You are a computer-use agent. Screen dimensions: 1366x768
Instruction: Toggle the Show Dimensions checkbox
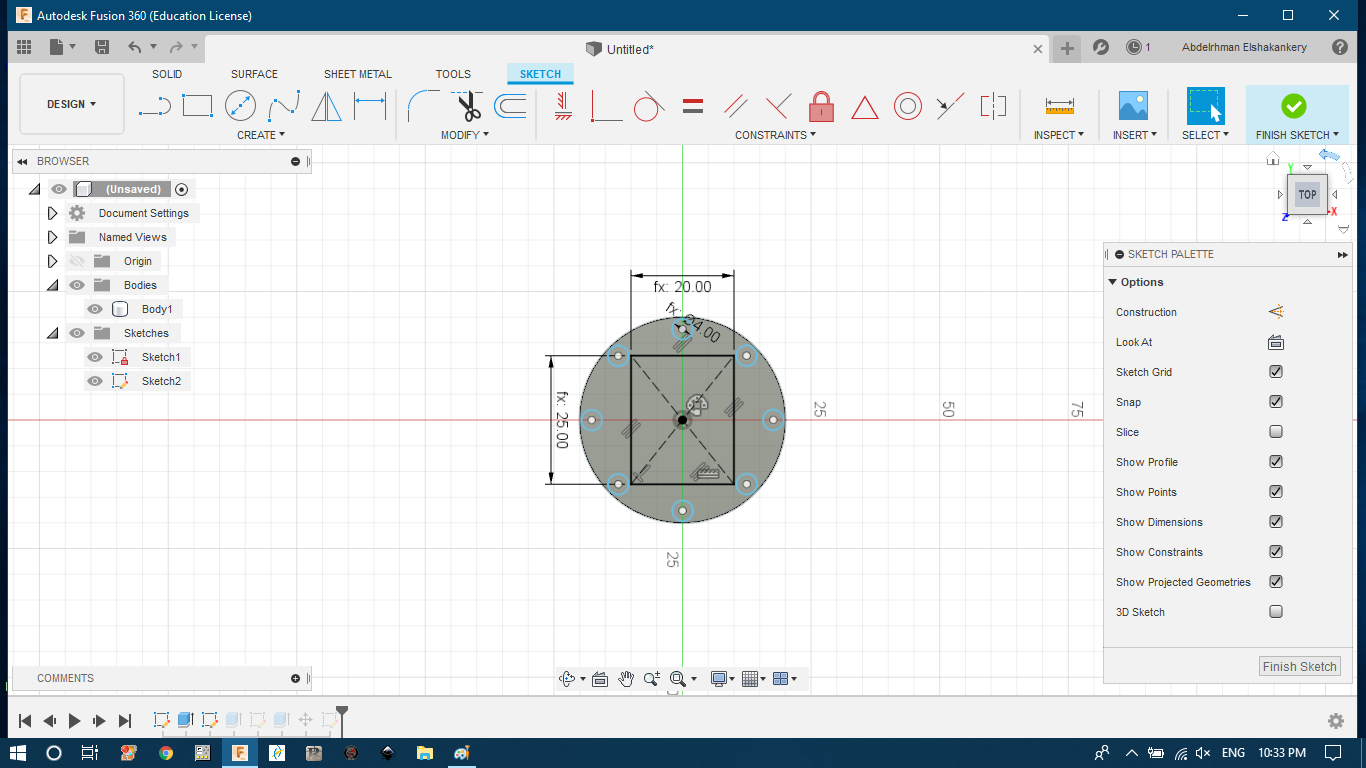tap(1276, 522)
